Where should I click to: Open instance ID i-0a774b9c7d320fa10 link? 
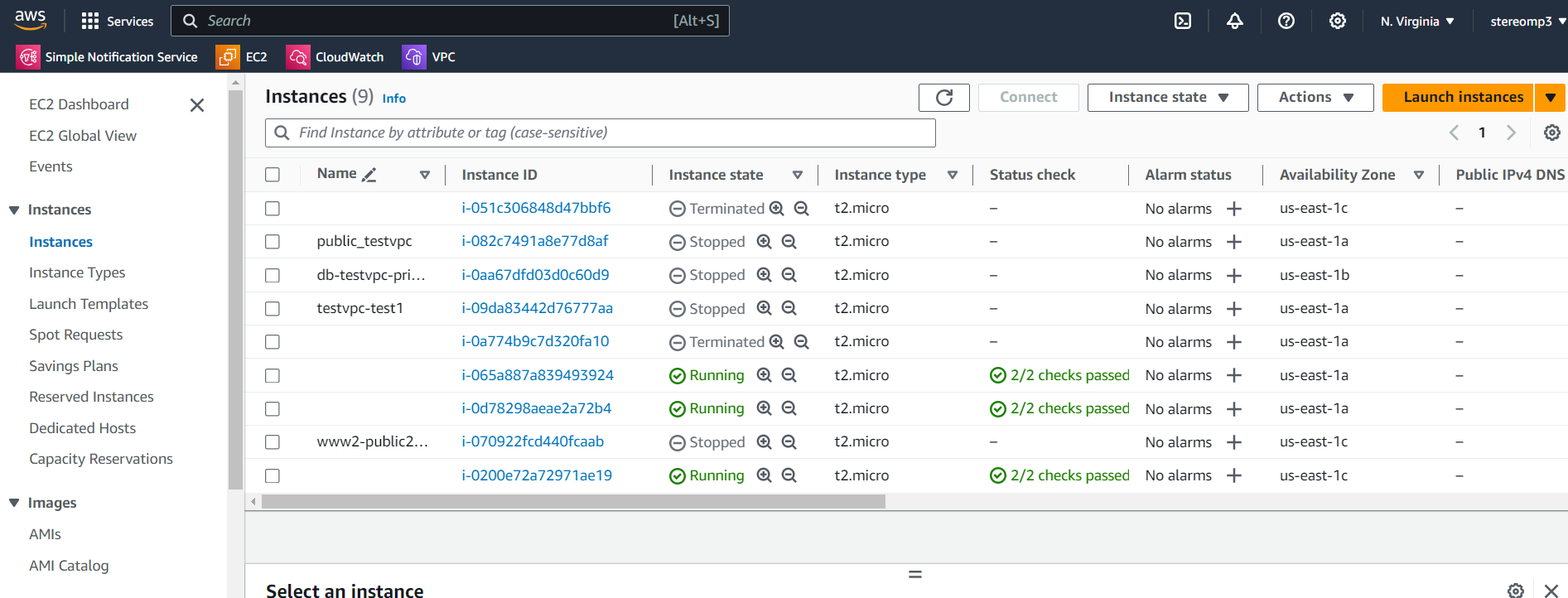tap(535, 341)
